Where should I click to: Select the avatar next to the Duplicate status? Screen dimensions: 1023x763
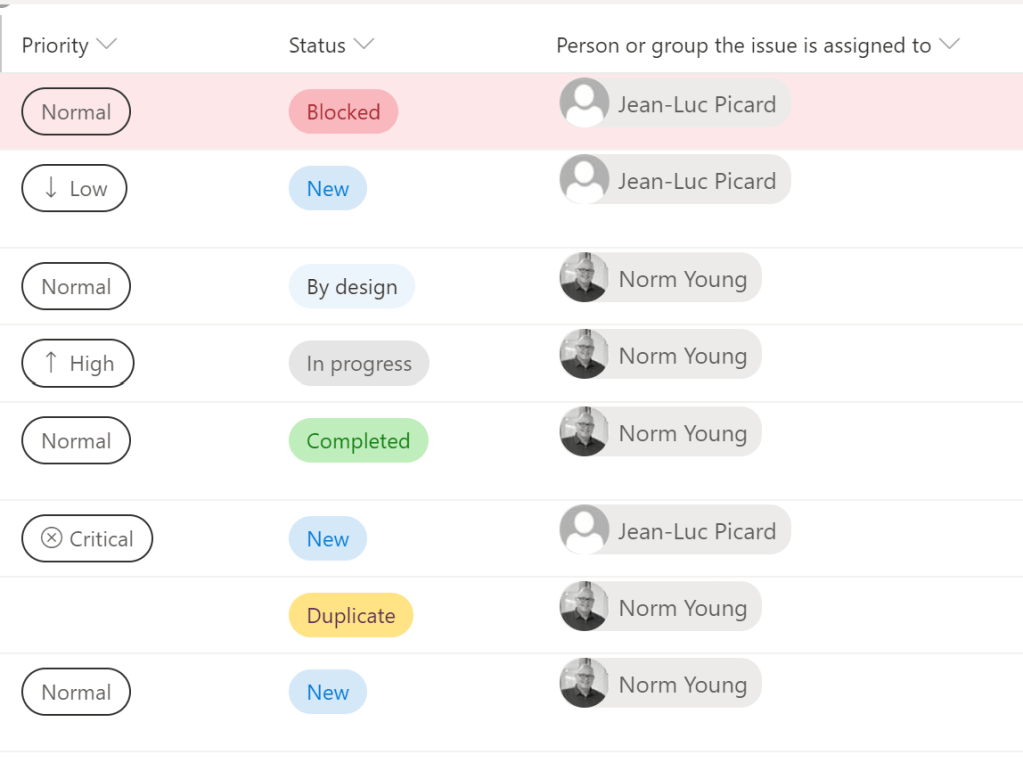pyautogui.click(x=584, y=606)
